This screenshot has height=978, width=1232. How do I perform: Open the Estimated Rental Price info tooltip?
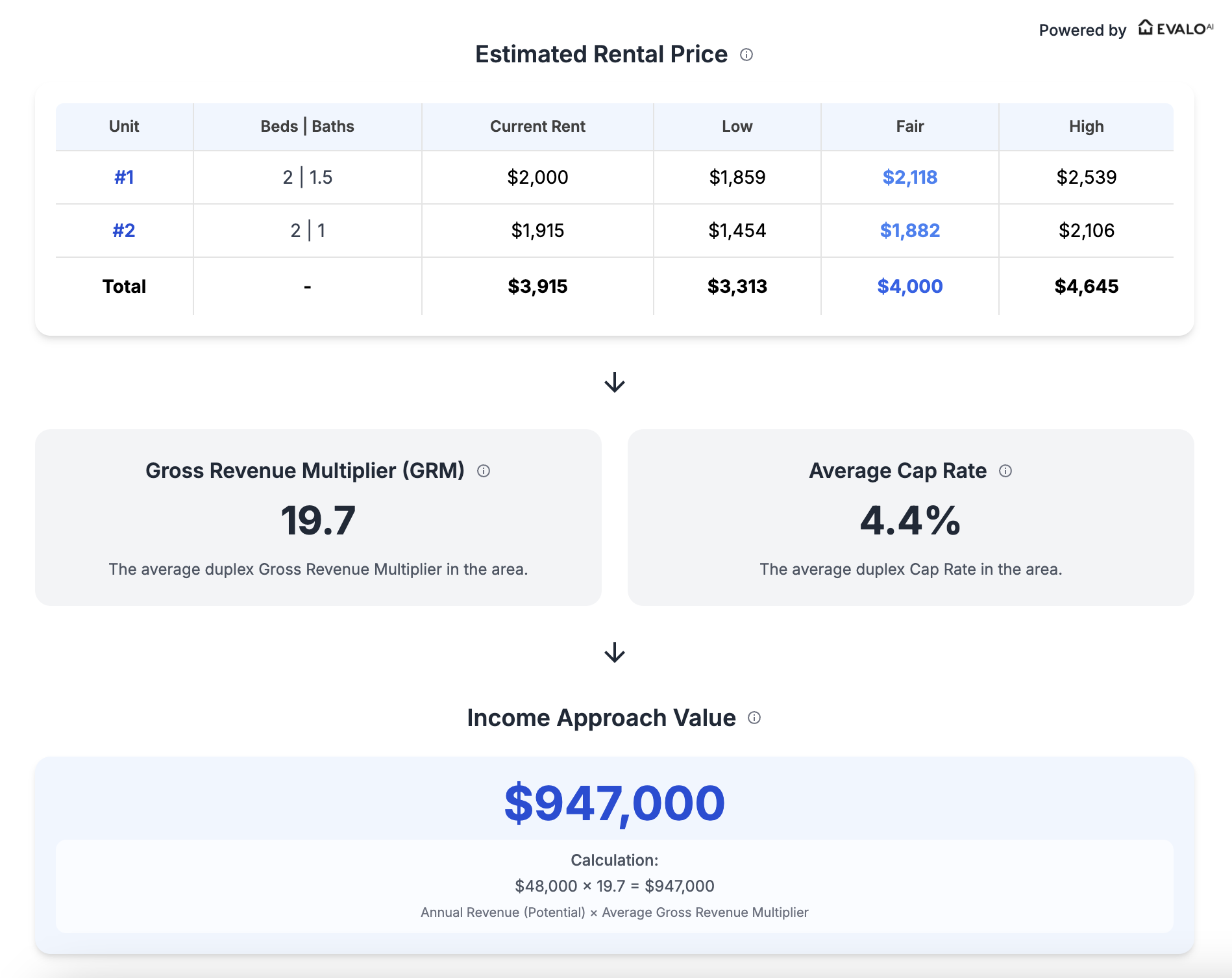point(748,55)
